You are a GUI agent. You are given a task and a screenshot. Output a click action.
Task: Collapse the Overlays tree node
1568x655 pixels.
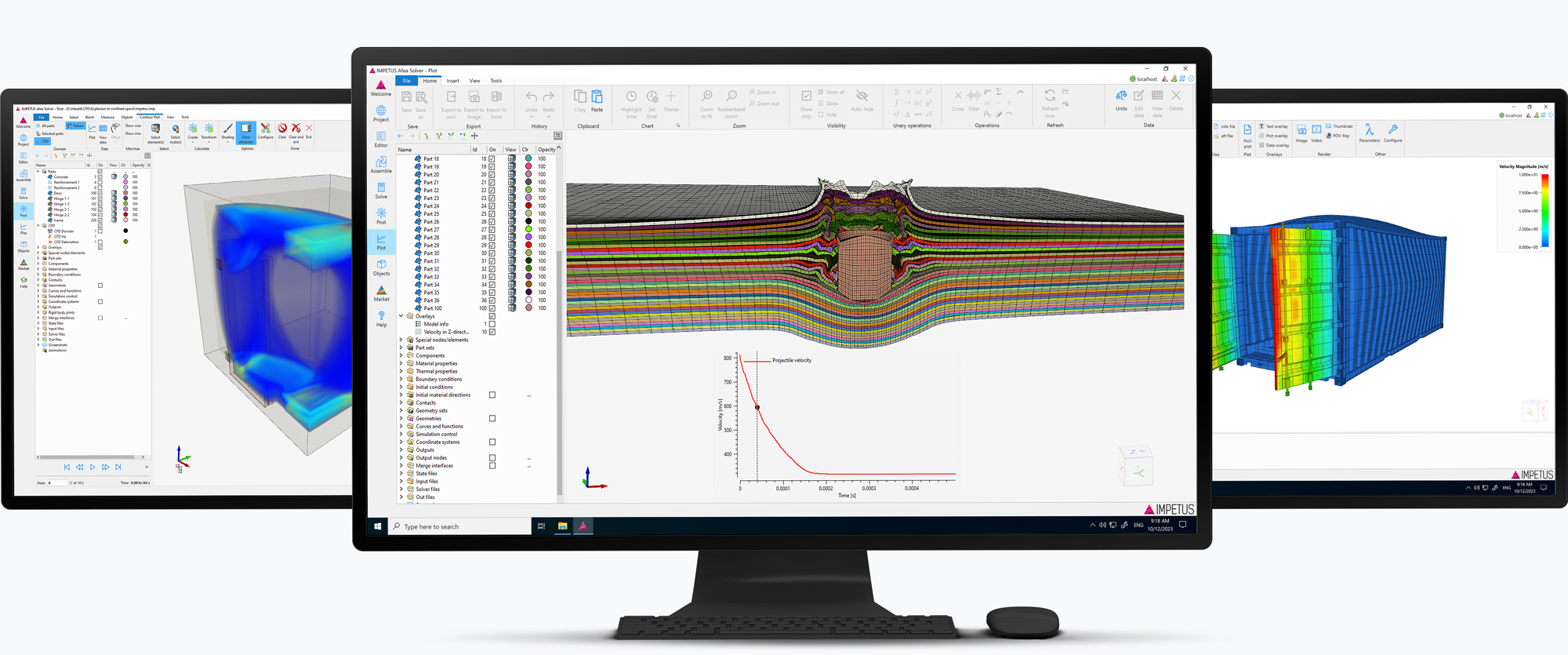click(401, 316)
